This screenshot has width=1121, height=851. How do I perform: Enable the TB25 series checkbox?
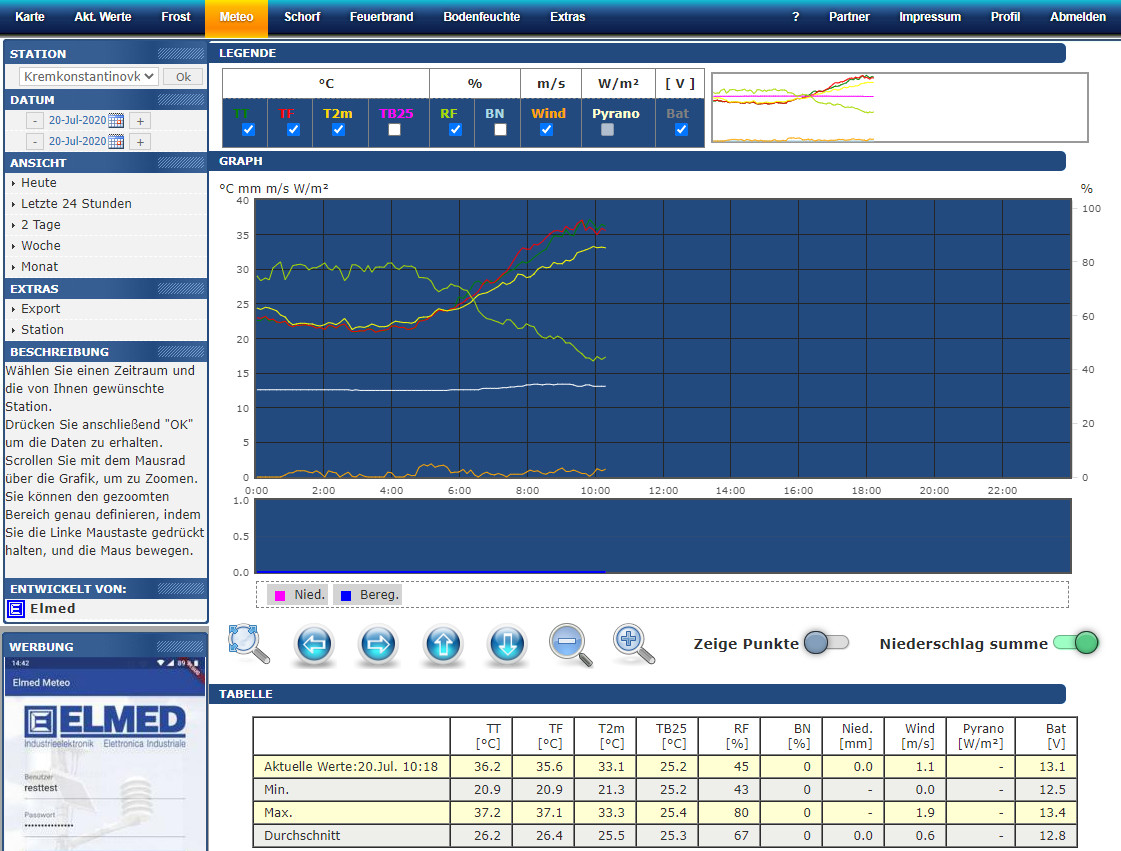(x=395, y=130)
